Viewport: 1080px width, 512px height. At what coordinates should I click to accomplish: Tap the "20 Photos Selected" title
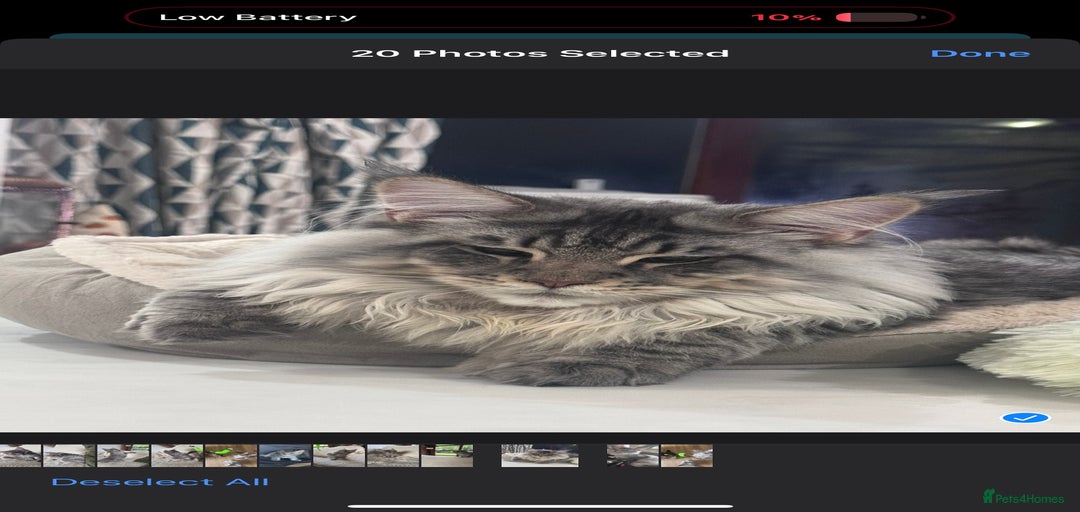pyautogui.click(x=540, y=54)
